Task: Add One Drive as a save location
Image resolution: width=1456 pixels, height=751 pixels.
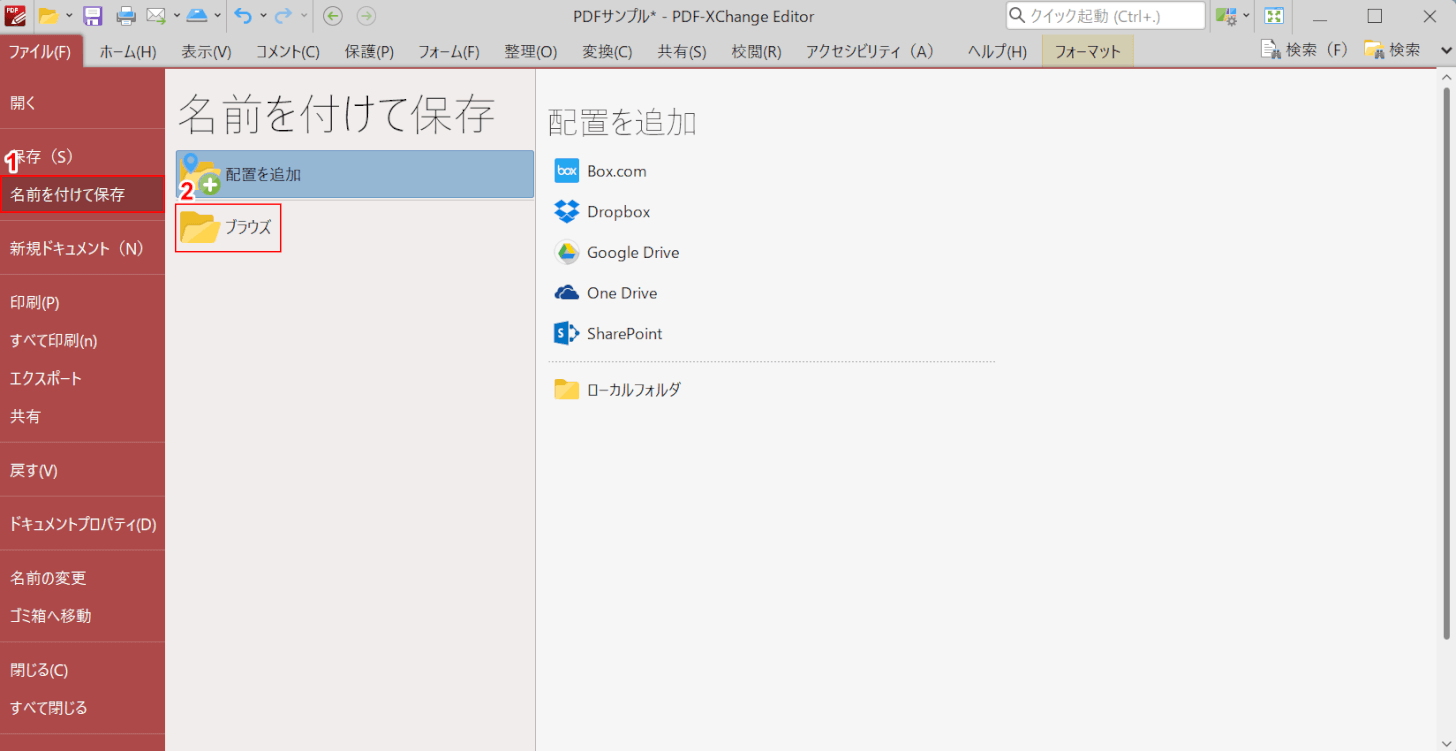Action: click(x=606, y=293)
